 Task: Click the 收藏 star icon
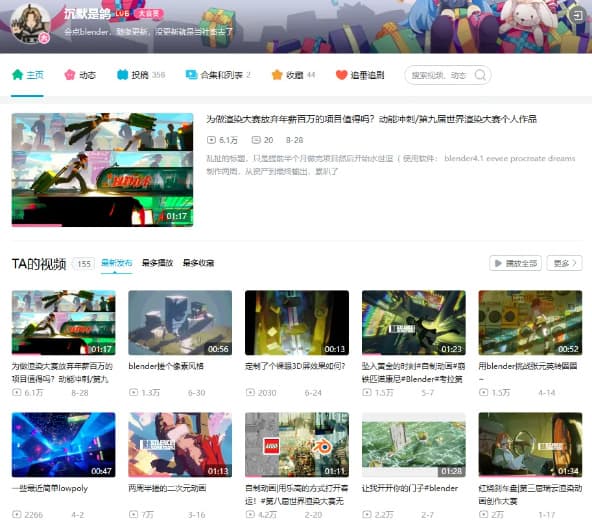[x=277, y=75]
